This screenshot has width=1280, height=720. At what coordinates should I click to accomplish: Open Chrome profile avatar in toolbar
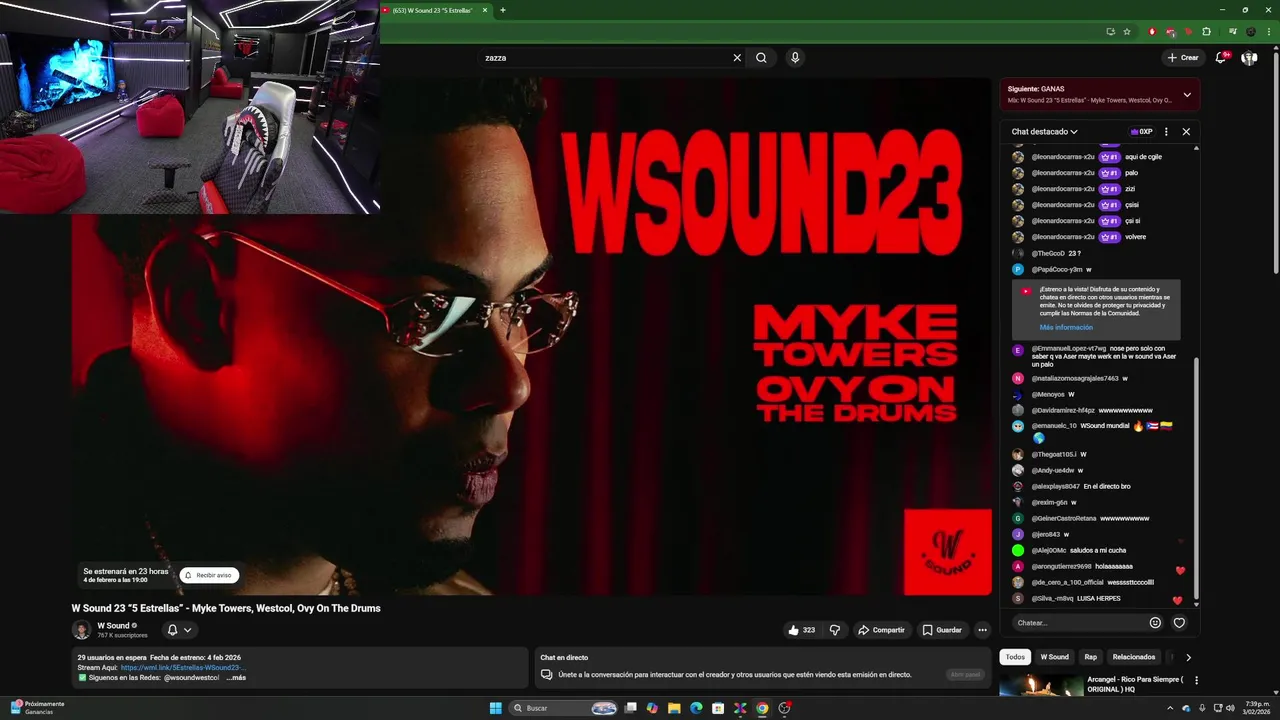(1250, 31)
